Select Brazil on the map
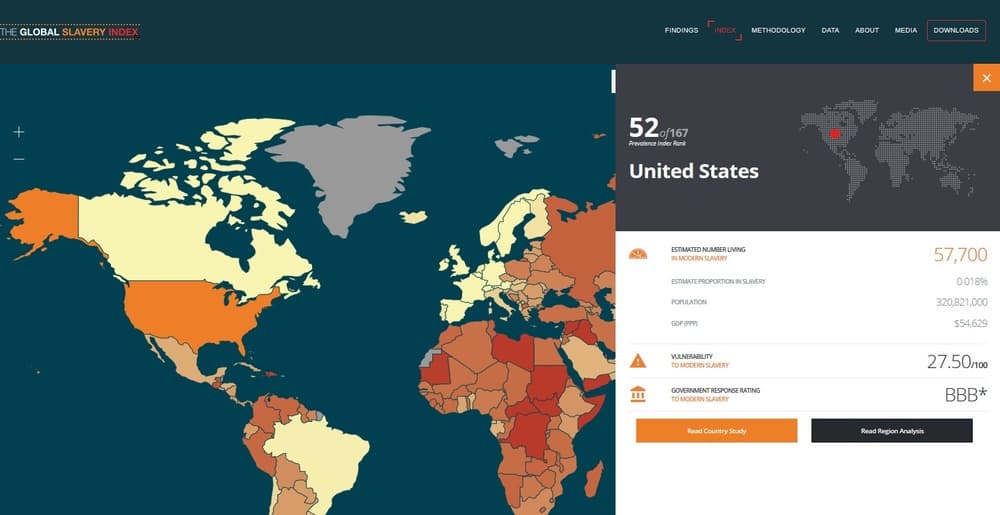 coord(319,453)
